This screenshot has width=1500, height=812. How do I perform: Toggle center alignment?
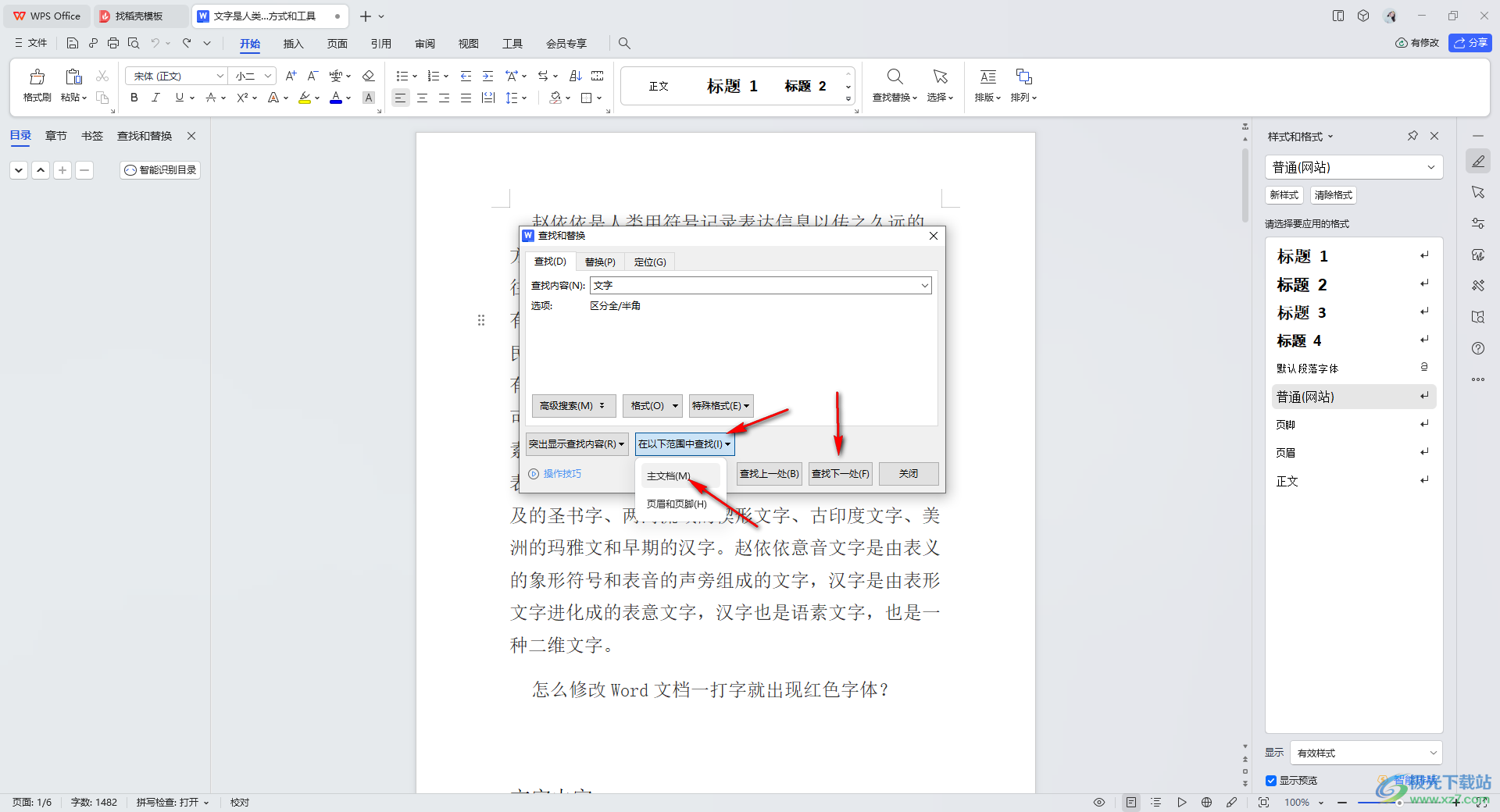(x=422, y=98)
